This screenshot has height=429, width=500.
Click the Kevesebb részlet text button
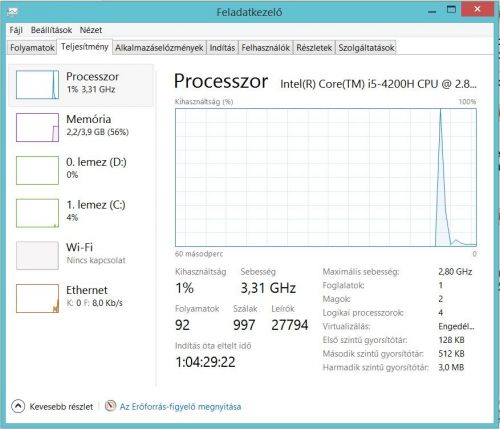click(61, 407)
